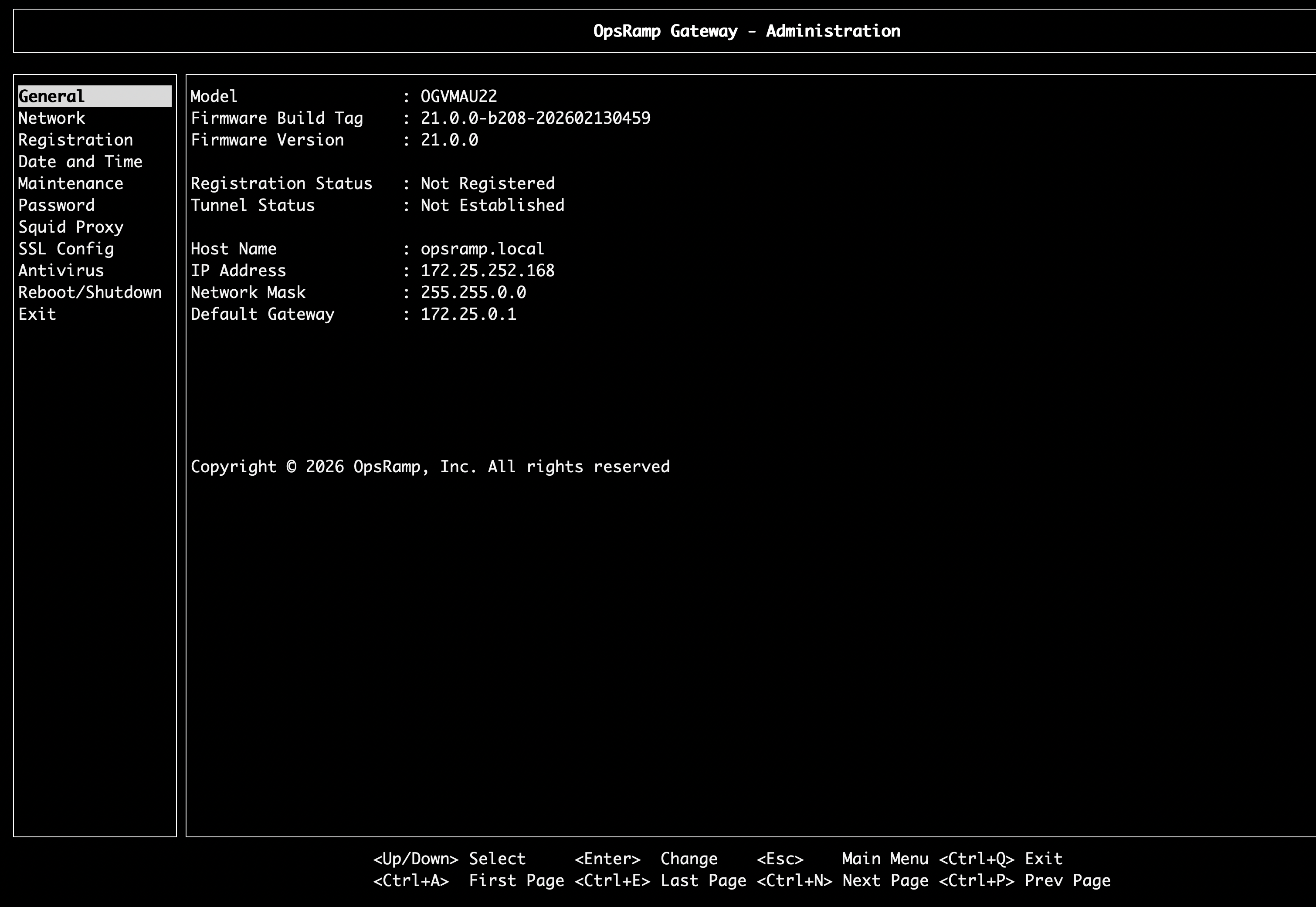This screenshot has width=1316, height=907.
Task: Select General in the sidebar menu
Action: point(51,96)
